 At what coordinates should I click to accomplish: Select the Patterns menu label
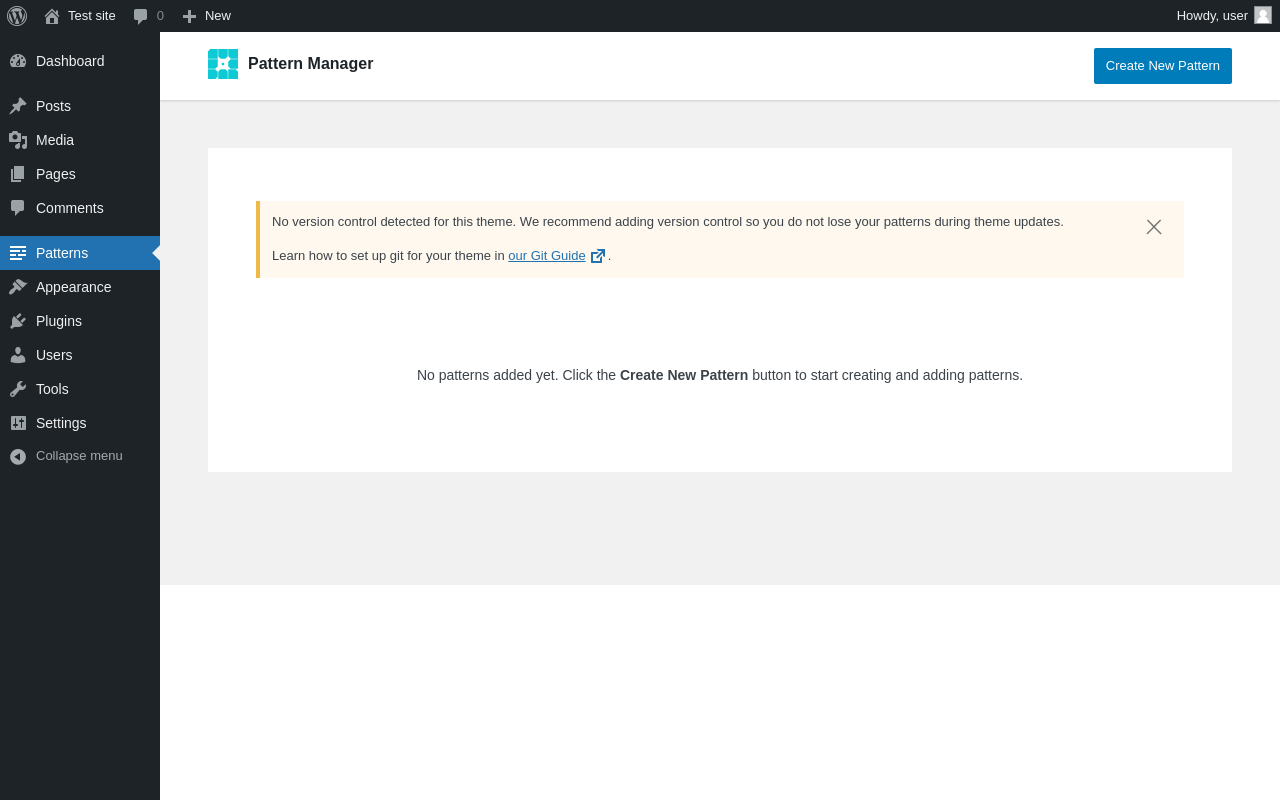click(62, 253)
